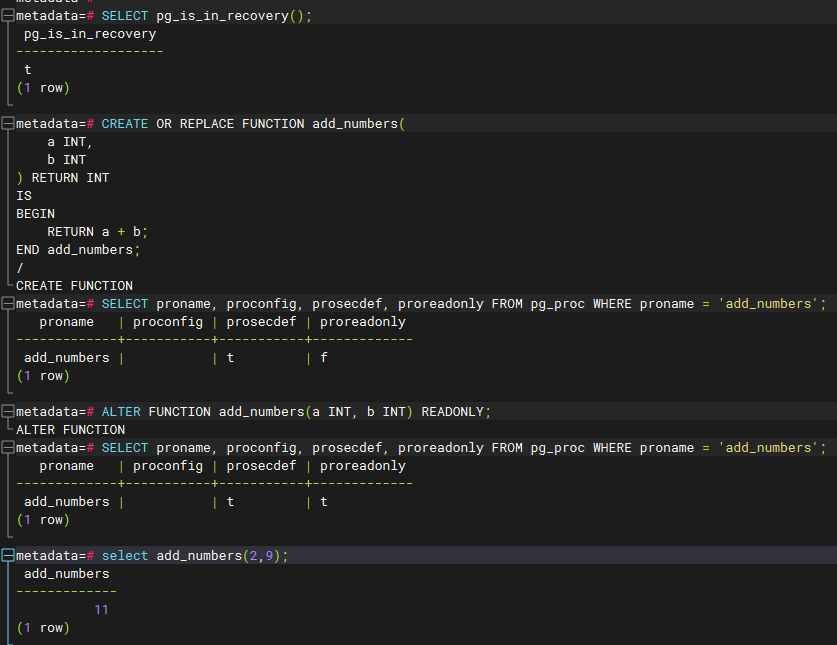Click the 't' result under pg_is_in_recovery
The height and width of the screenshot is (645, 837).
[x=28, y=70]
